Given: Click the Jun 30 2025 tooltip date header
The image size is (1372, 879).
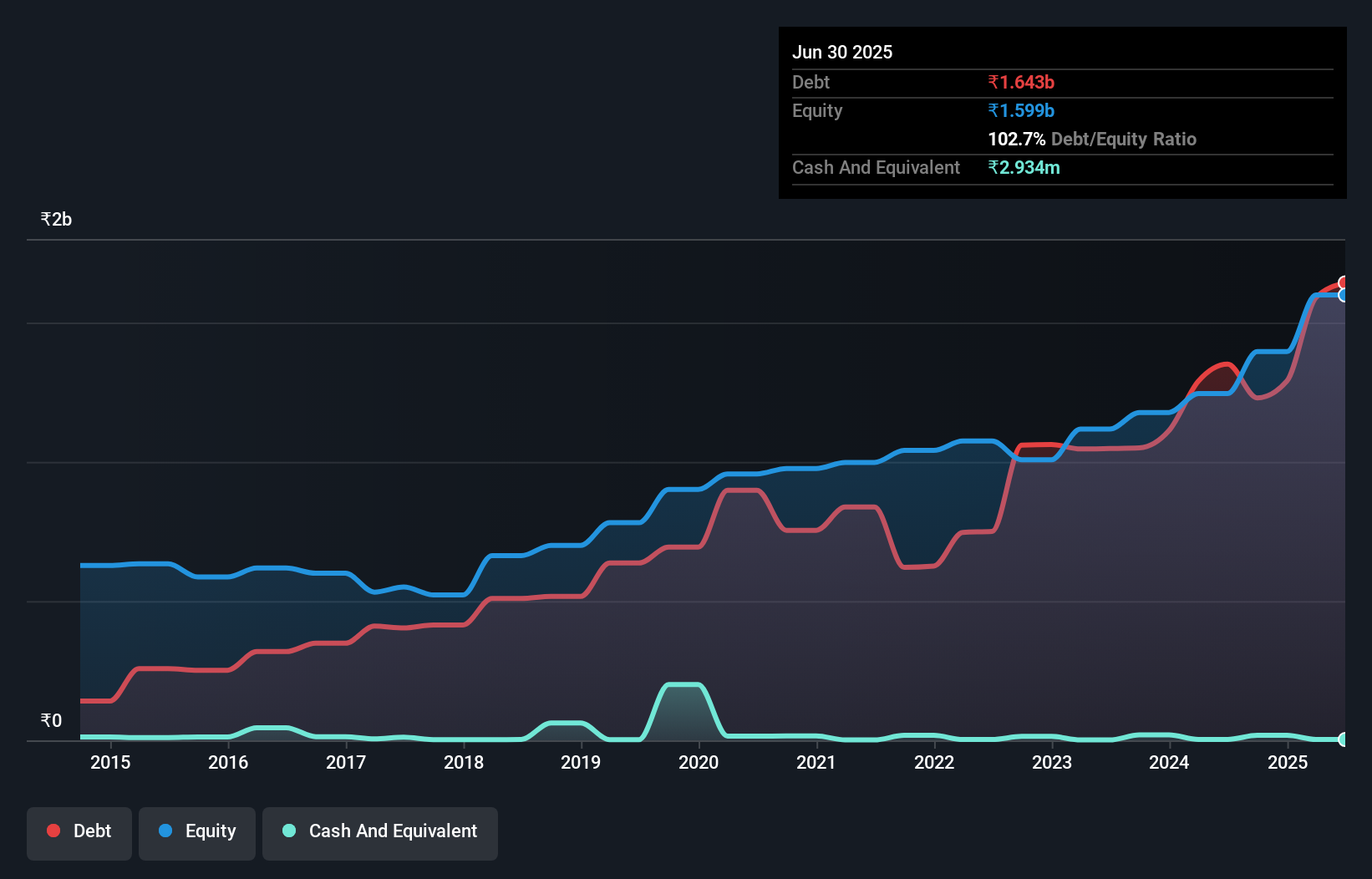Looking at the screenshot, I should [x=842, y=52].
